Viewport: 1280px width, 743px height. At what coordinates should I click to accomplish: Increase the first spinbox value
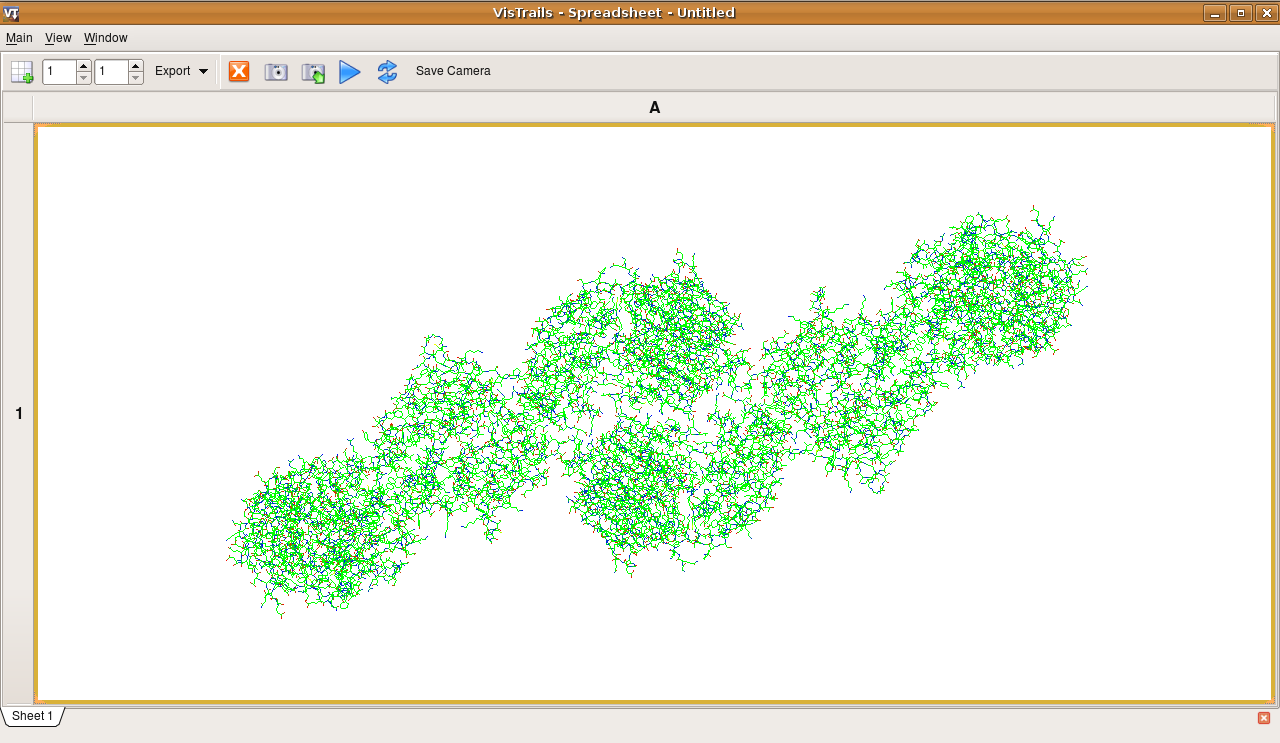(x=84, y=66)
